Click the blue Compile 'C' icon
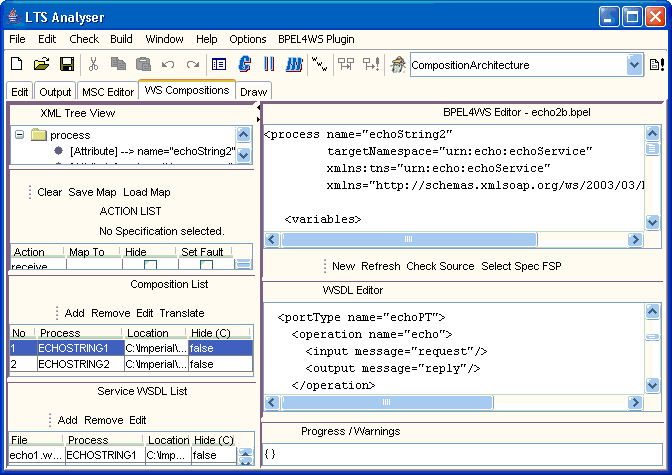Viewport: 672px width, 475px height. tap(245, 65)
